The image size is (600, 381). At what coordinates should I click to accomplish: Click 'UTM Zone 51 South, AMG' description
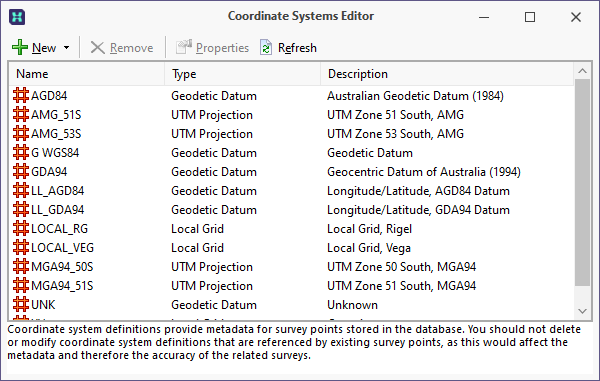pos(395,115)
